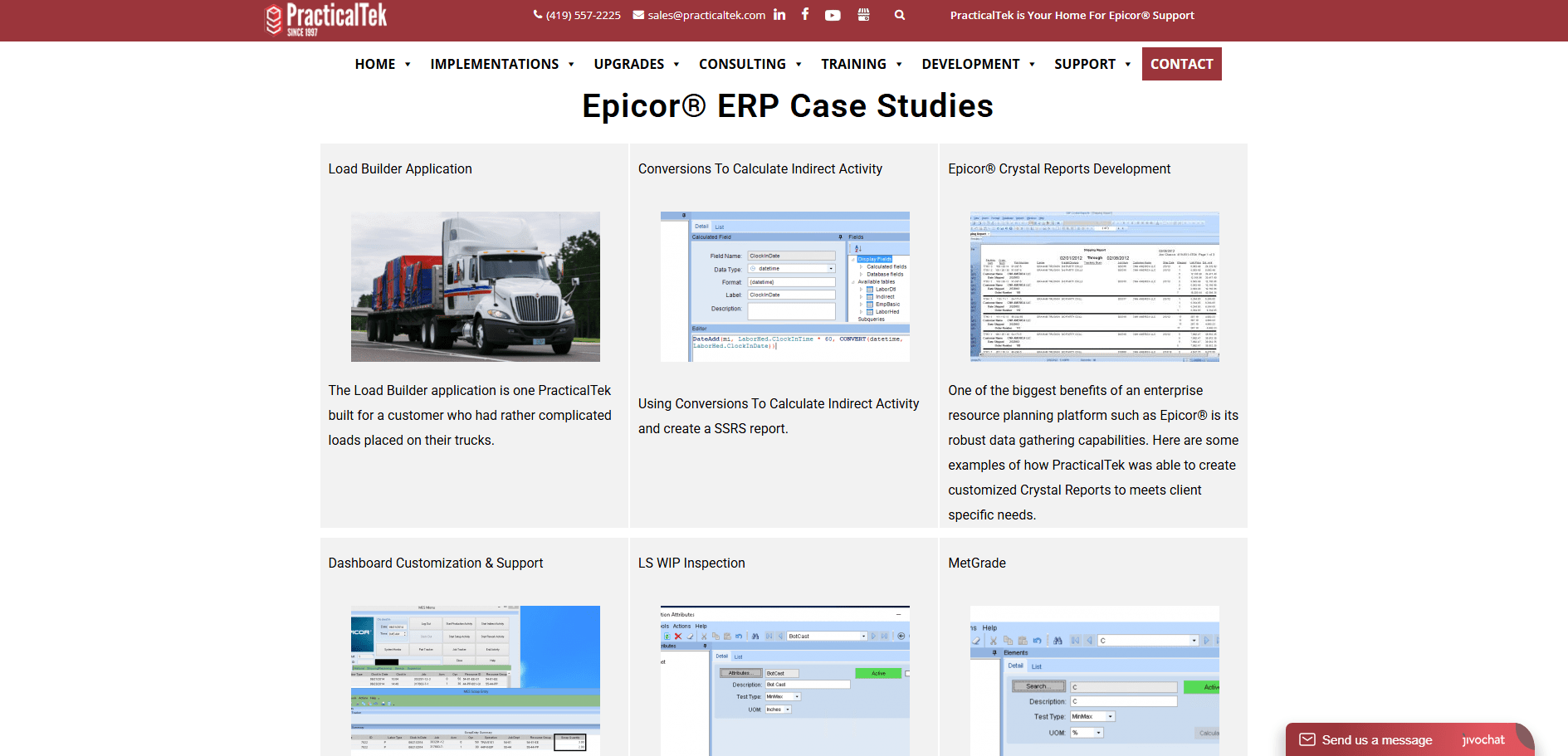
Task: Click the 'loads placed on their trucks.' line
Action: [411, 440]
